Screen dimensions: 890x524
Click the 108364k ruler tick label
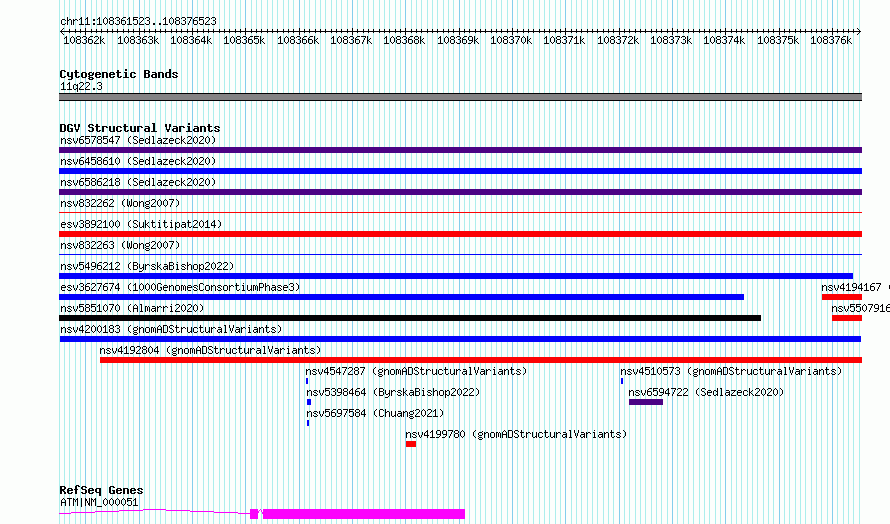191,40
